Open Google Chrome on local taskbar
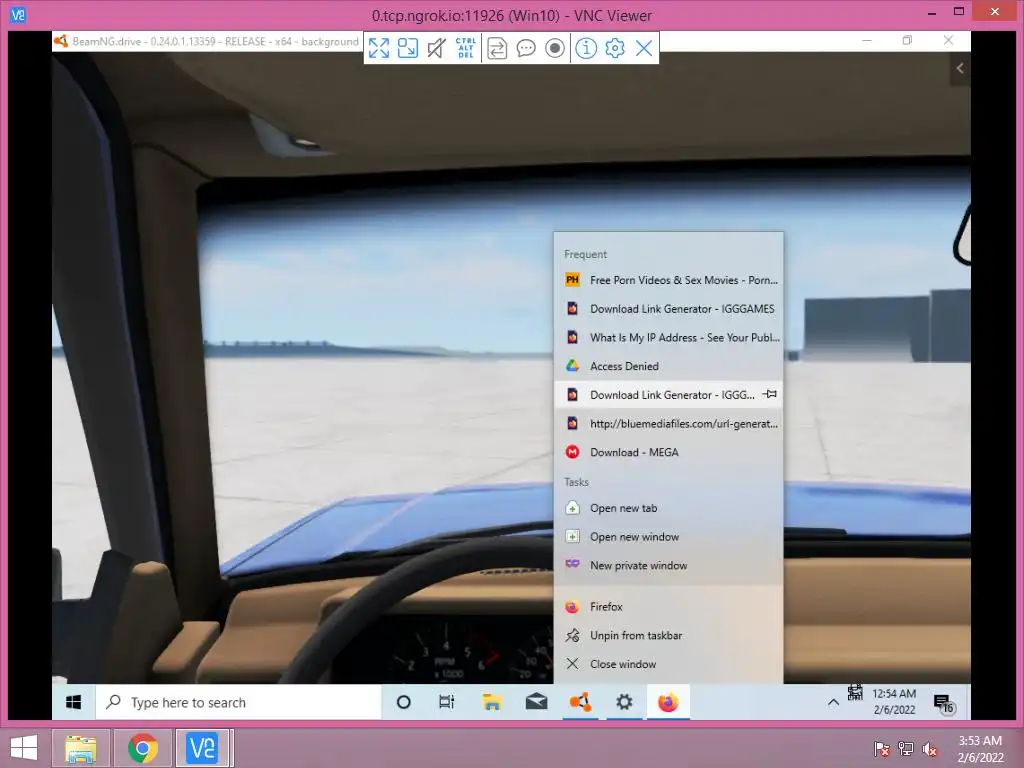The height and width of the screenshot is (768, 1024). pyautogui.click(x=143, y=747)
